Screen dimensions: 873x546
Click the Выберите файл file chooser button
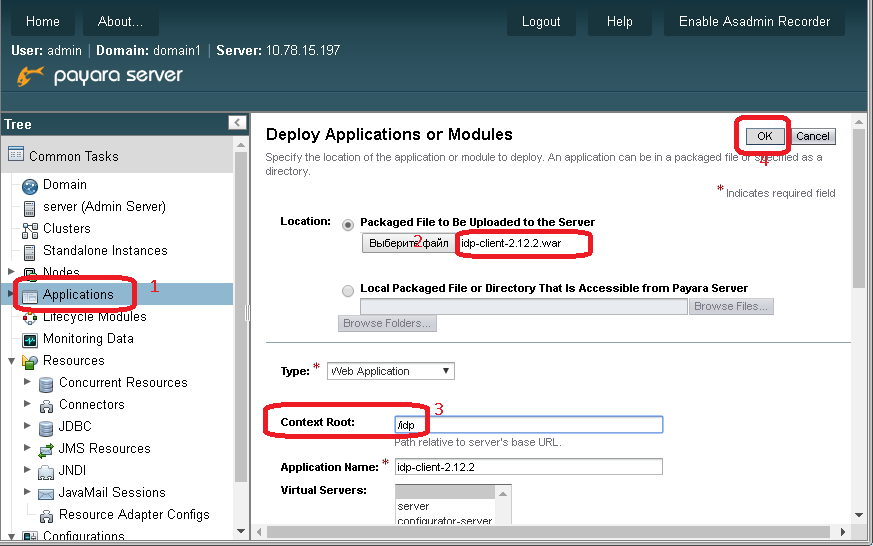coord(409,243)
